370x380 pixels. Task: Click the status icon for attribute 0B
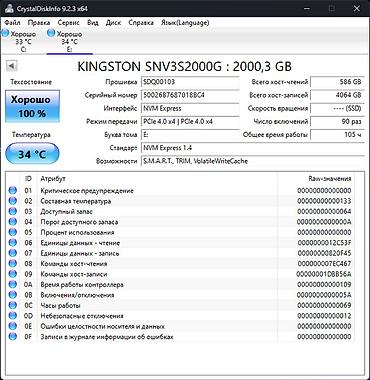[13, 295]
